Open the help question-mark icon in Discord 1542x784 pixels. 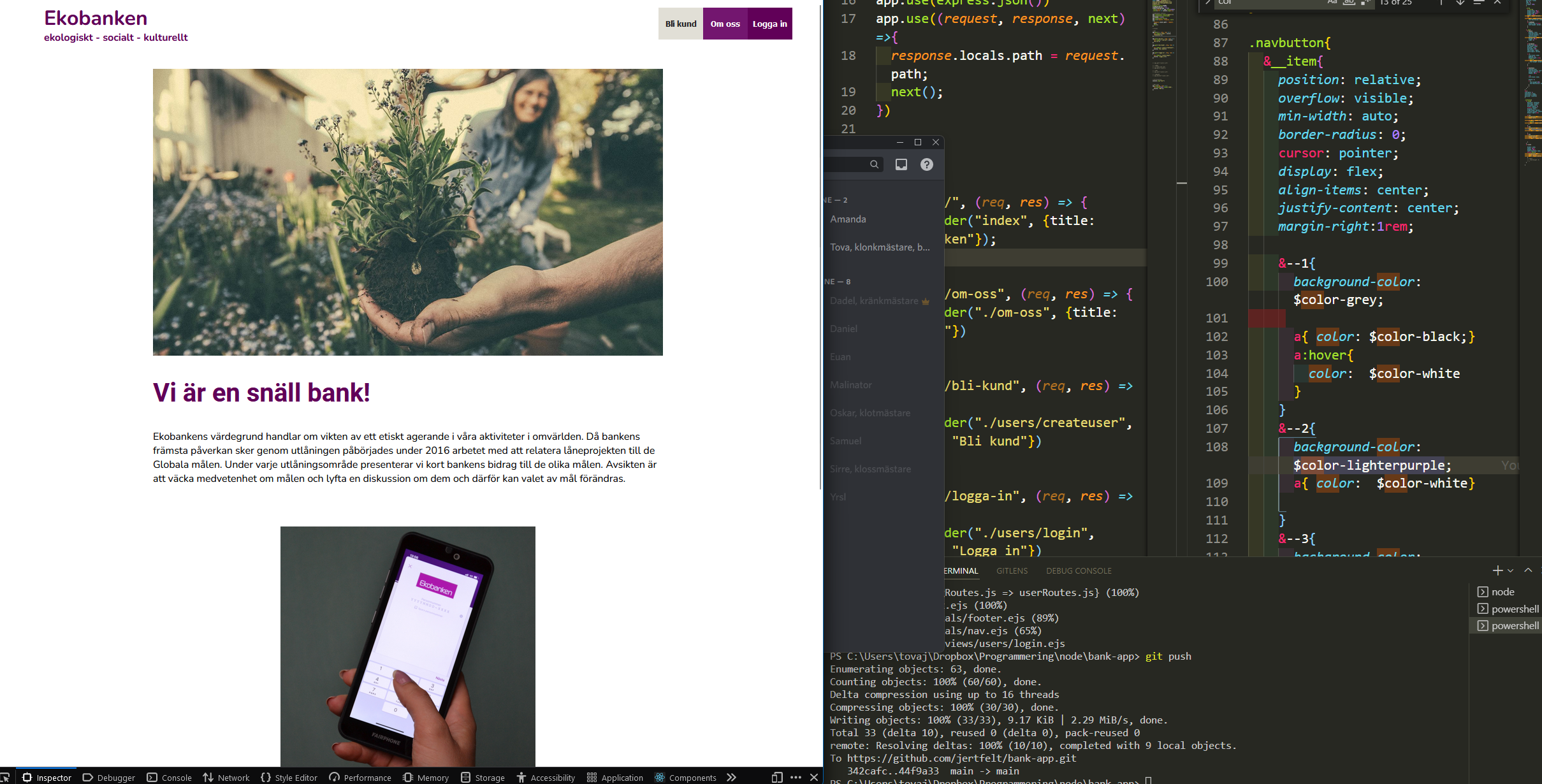pos(926,164)
